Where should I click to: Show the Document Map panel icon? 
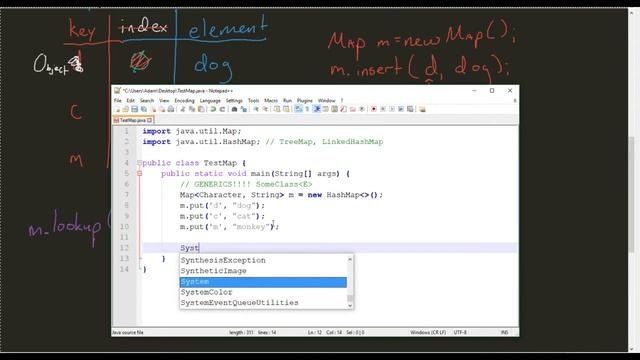tap(334, 109)
